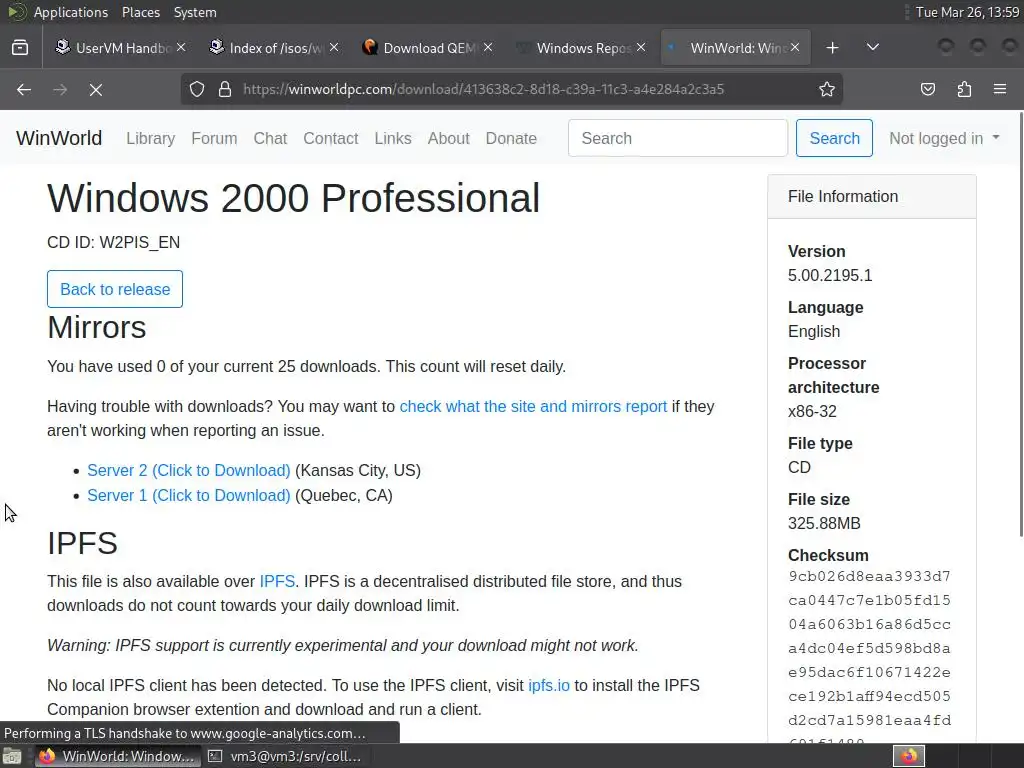
Task: Click version value 5.00.2195.1
Action: tap(829, 275)
